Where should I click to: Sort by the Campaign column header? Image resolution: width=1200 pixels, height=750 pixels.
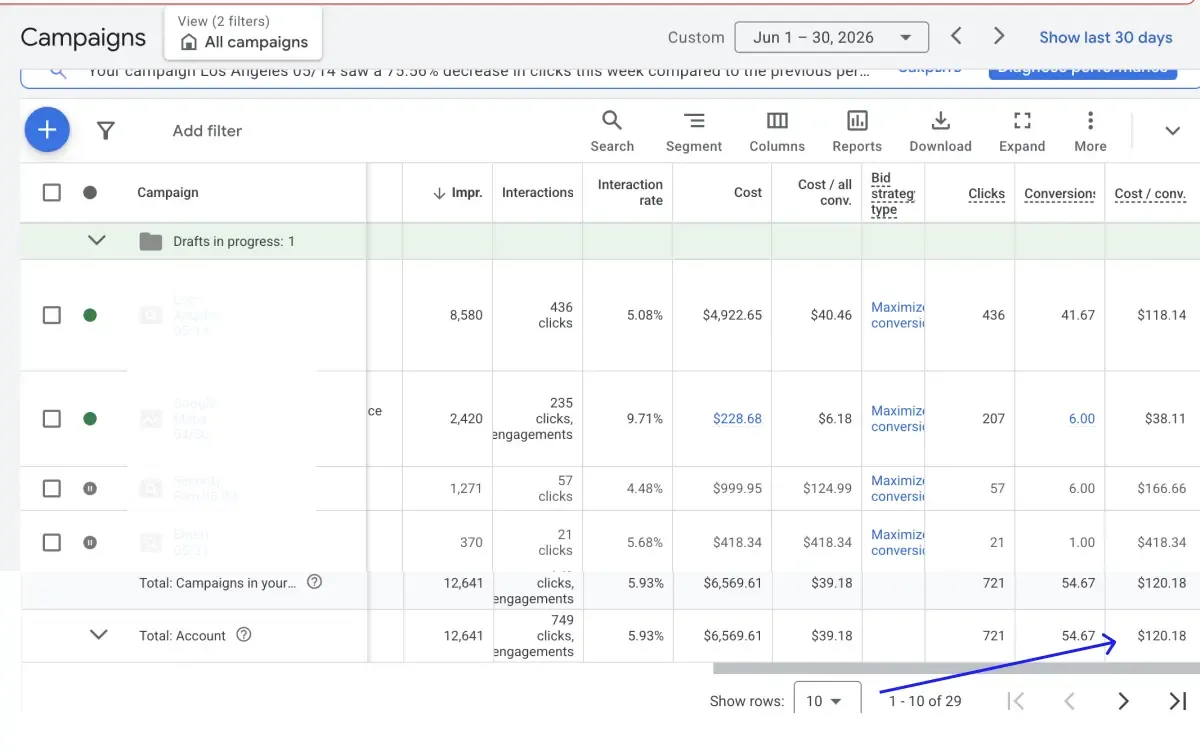click(x=168, y=193)
